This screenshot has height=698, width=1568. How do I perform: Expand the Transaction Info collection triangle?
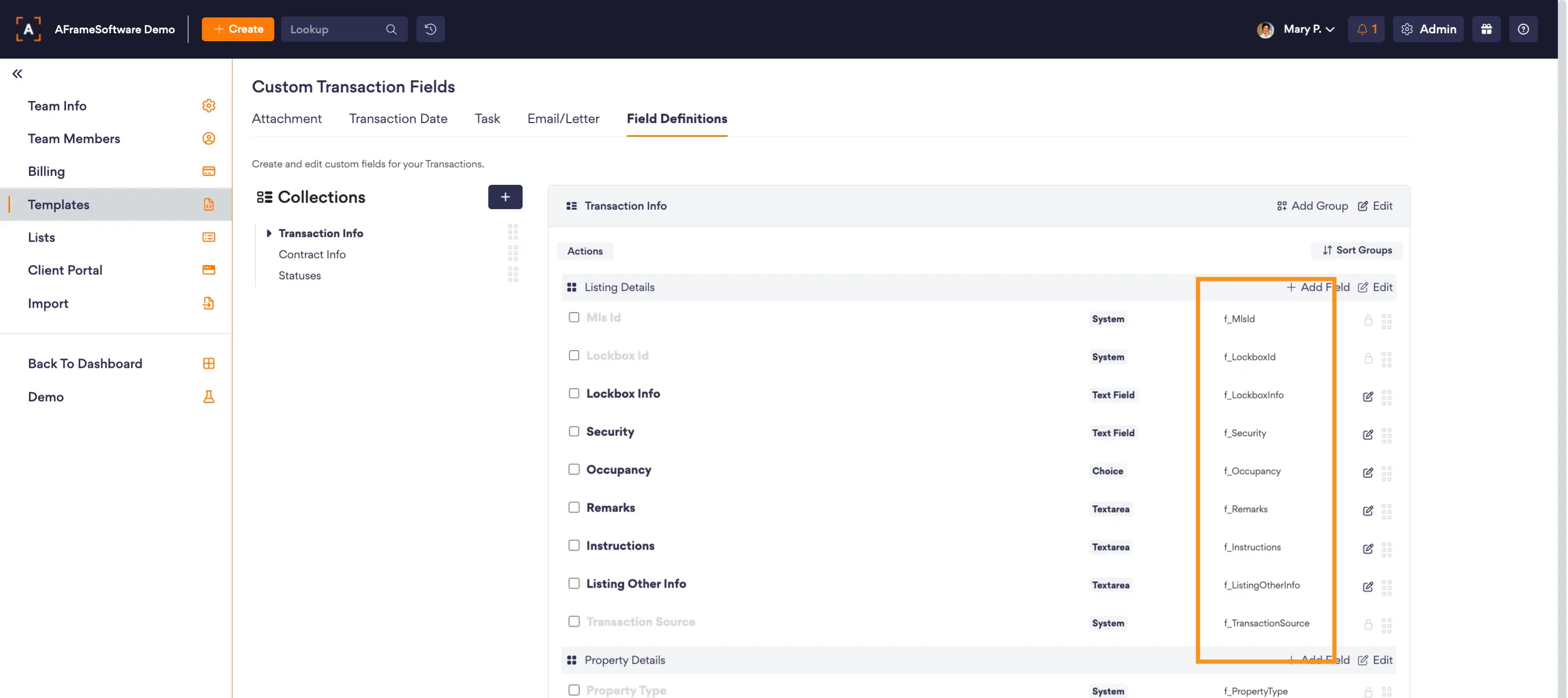pos(268,233)
